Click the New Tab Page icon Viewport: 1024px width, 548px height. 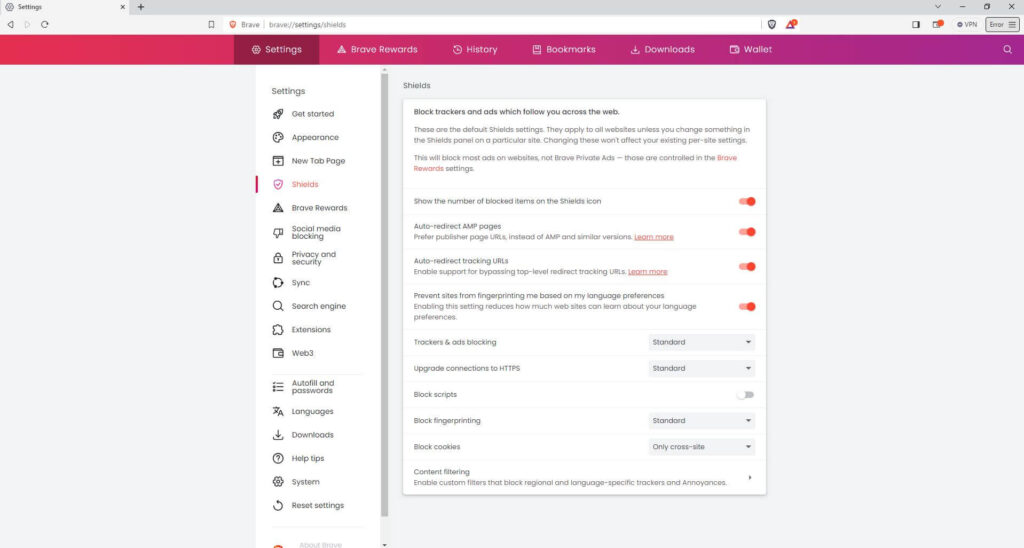point(278,161)
